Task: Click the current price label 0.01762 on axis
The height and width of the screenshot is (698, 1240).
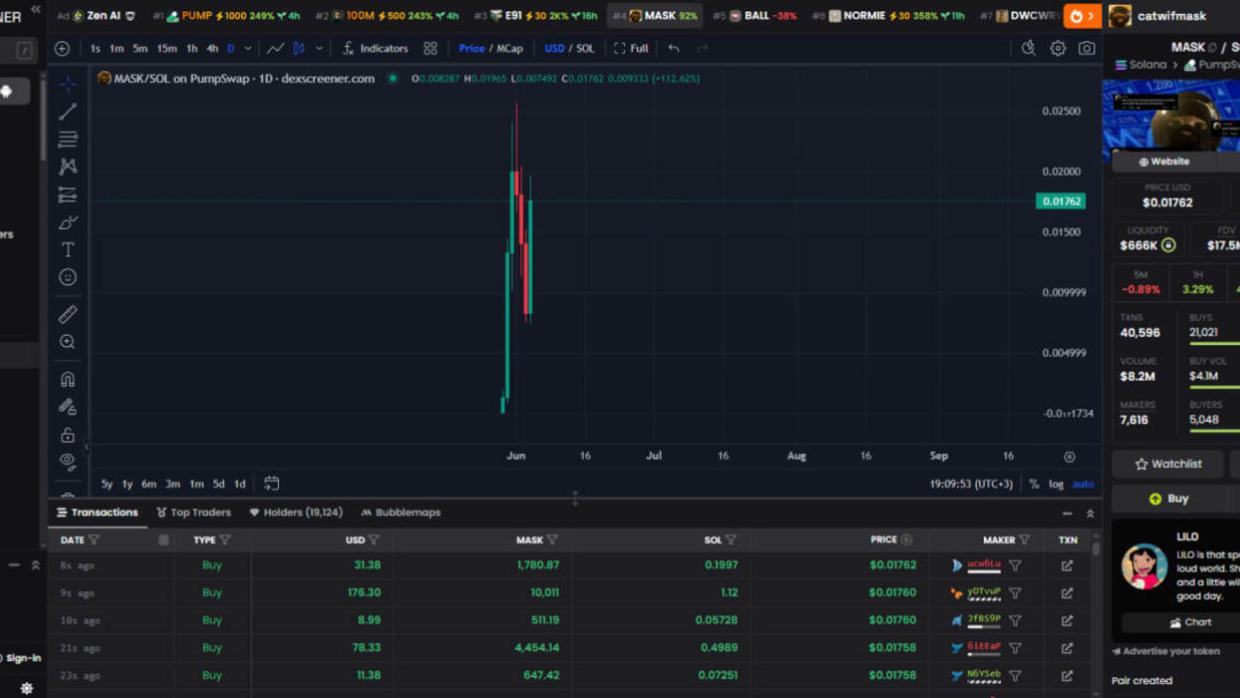Action: click(1061, 201)
